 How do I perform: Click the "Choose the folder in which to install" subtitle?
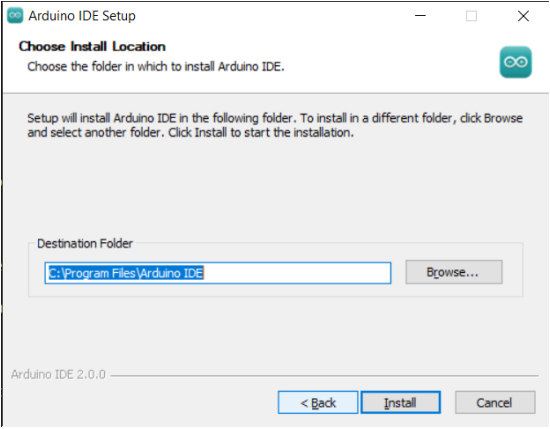pos(156,66)
